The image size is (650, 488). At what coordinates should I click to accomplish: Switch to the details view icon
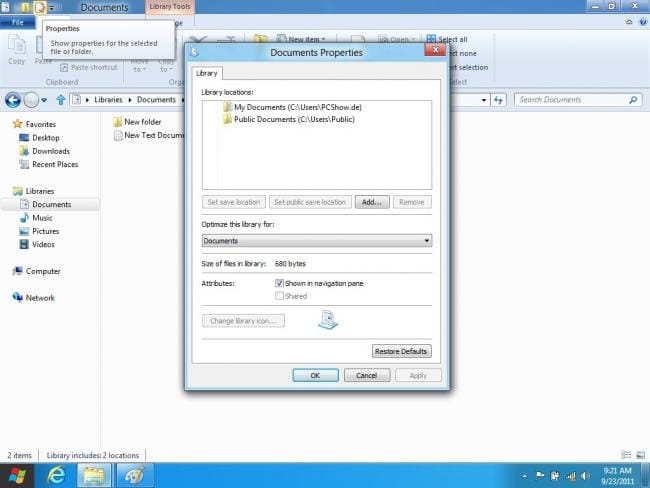(x=626, y=455)
